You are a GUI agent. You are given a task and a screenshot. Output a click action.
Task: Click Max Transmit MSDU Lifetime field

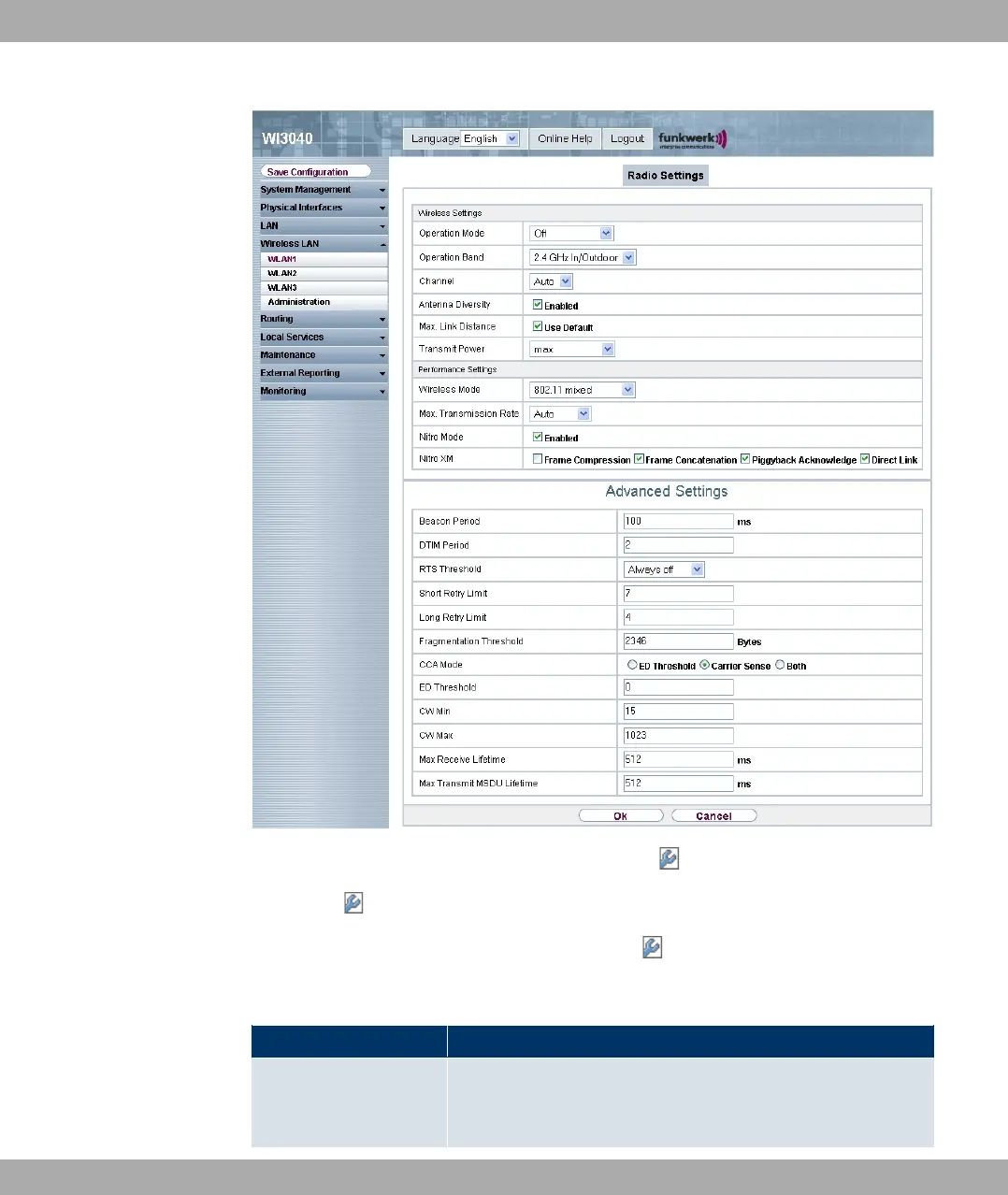tap(678, 784)
